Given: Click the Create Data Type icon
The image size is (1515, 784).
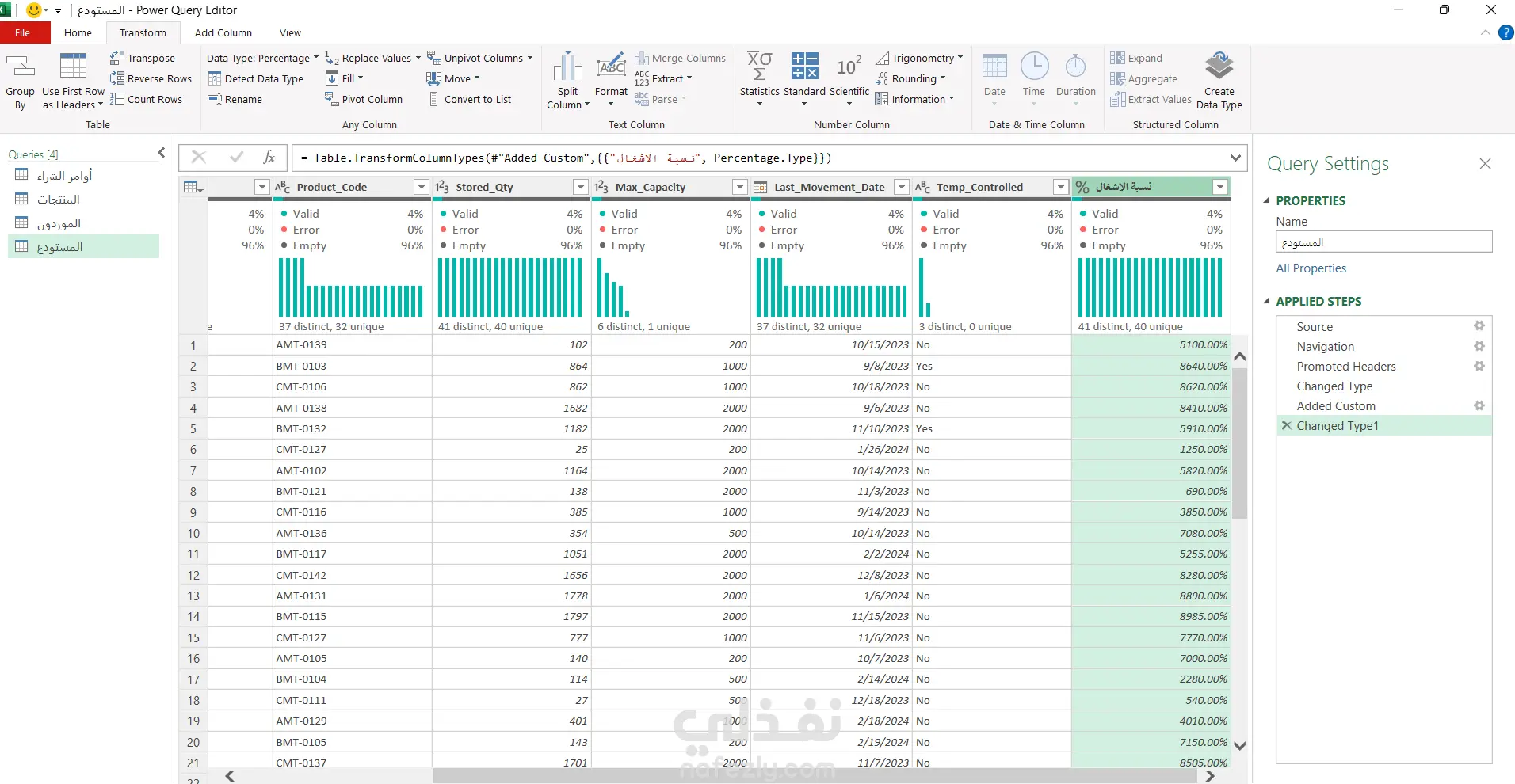Looking at the screenshot, I should [x=1219, y=67].
